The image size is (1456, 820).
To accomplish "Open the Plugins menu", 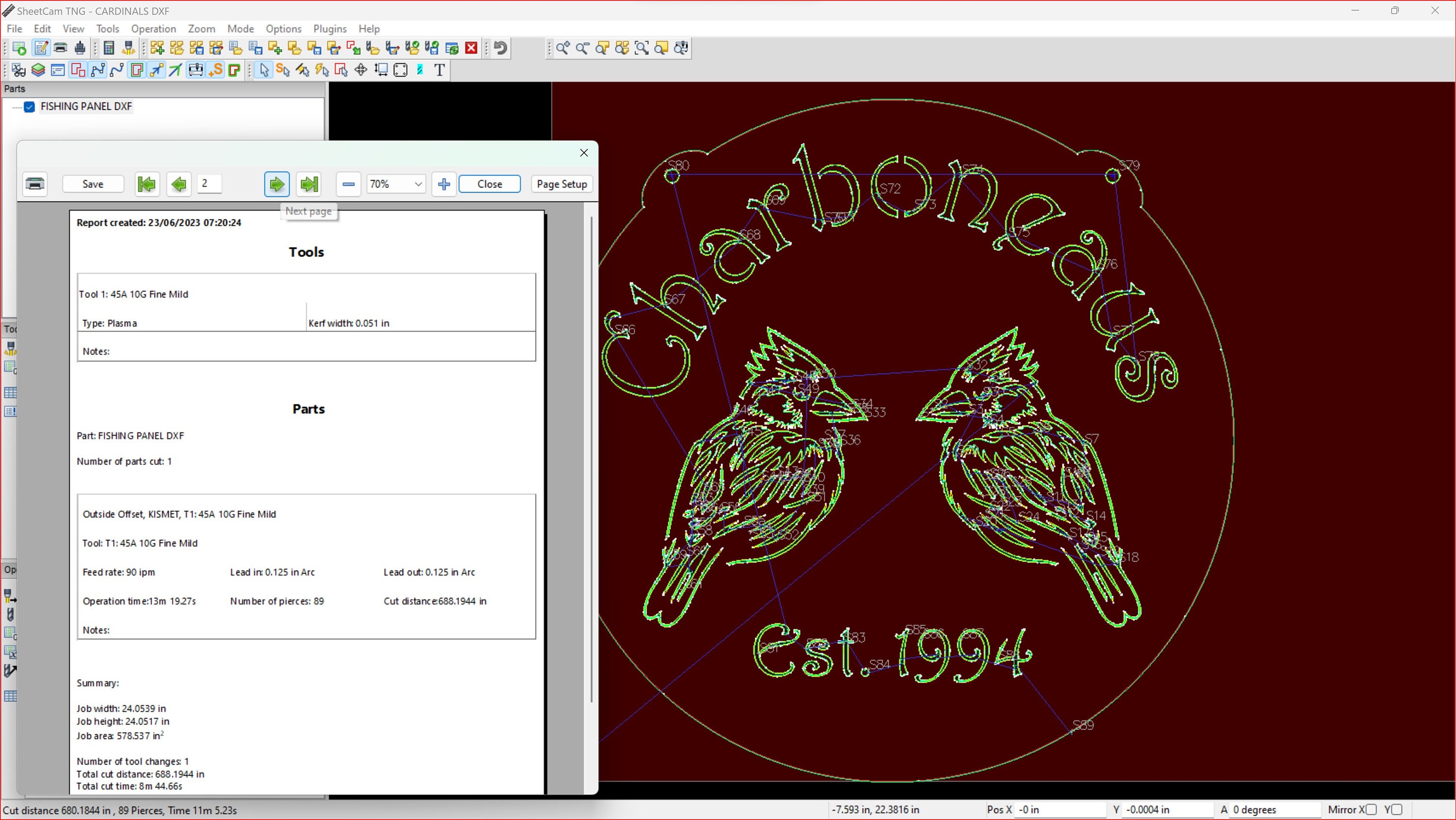I will (x=330, y=29).
